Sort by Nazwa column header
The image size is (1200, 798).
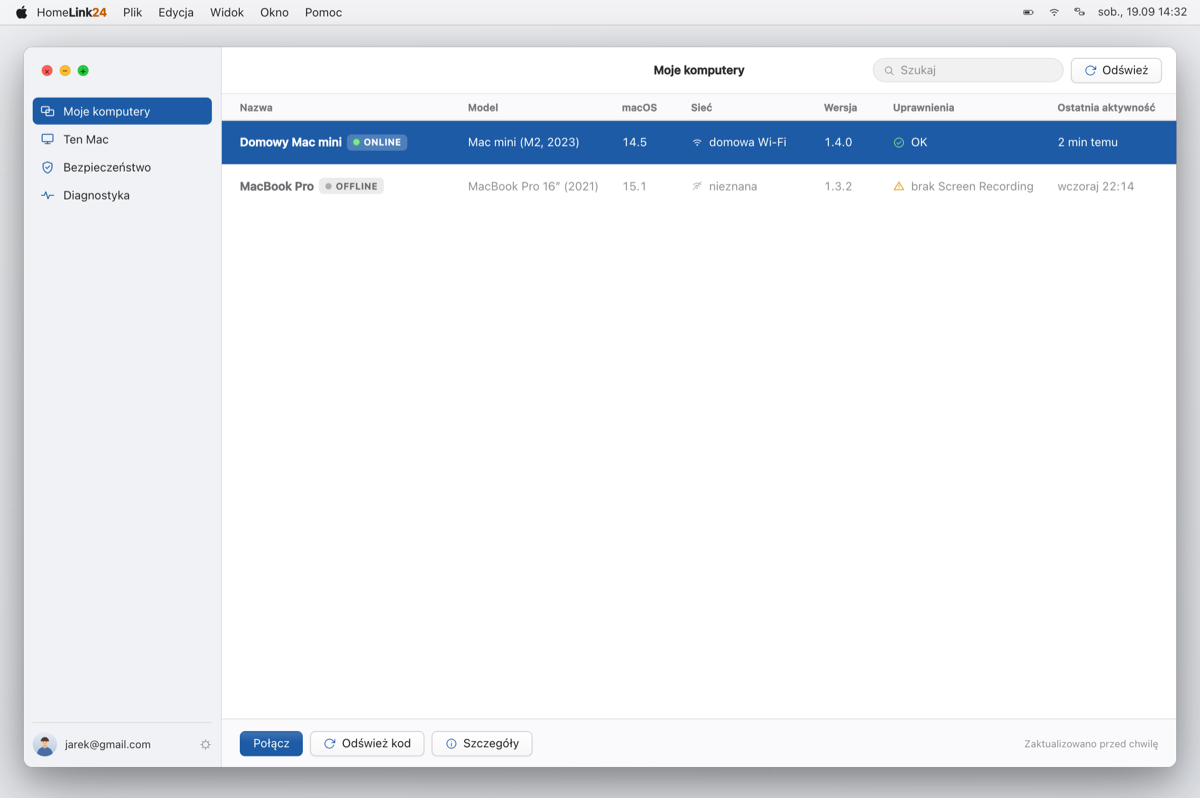pos(256,107)
